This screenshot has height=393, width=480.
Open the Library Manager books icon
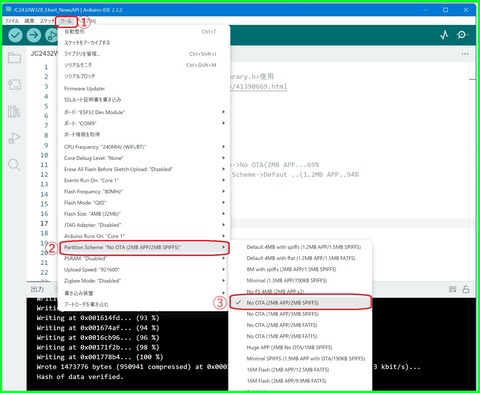pos(14,111)
